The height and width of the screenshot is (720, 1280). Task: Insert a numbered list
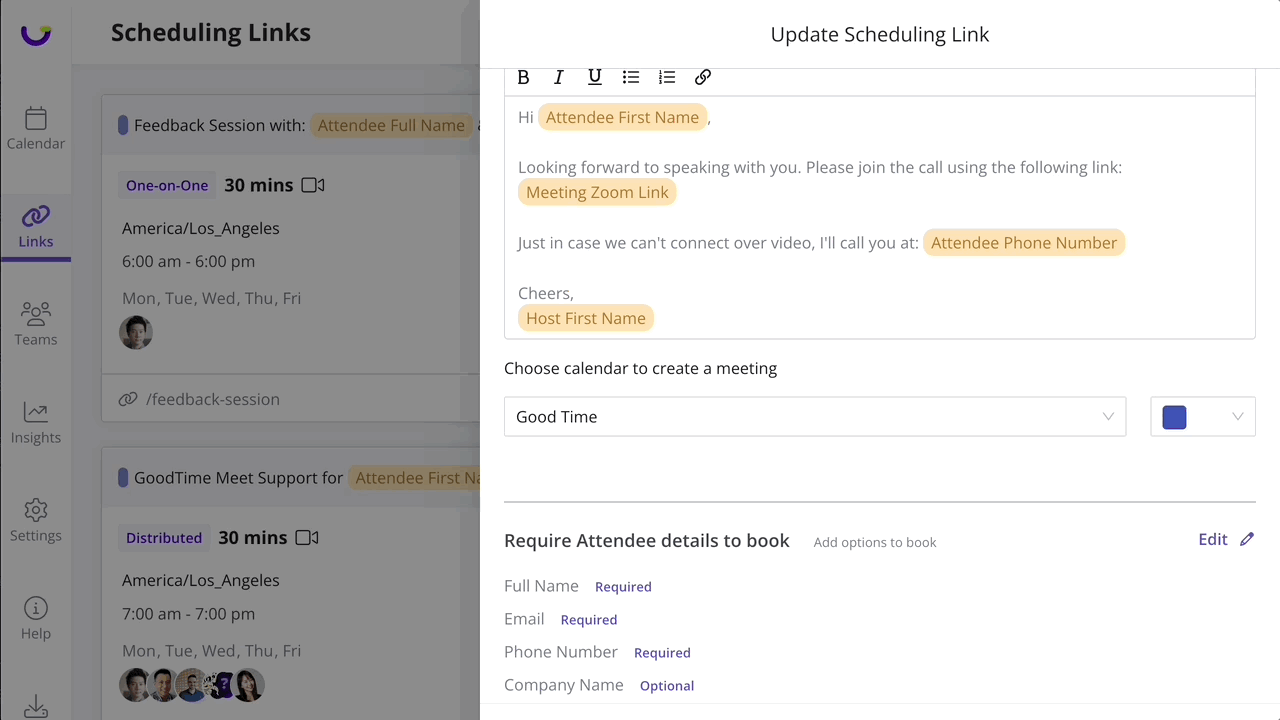[x=667, y=77]
